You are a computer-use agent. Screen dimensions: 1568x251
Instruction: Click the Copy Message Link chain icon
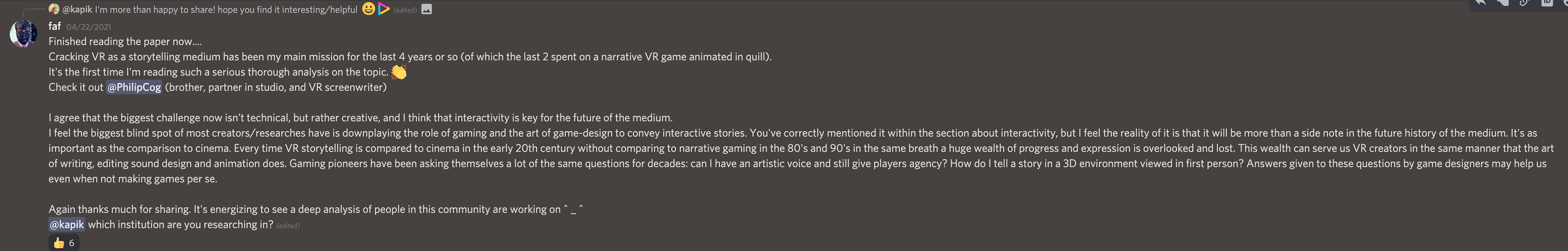coord(1524,2)
